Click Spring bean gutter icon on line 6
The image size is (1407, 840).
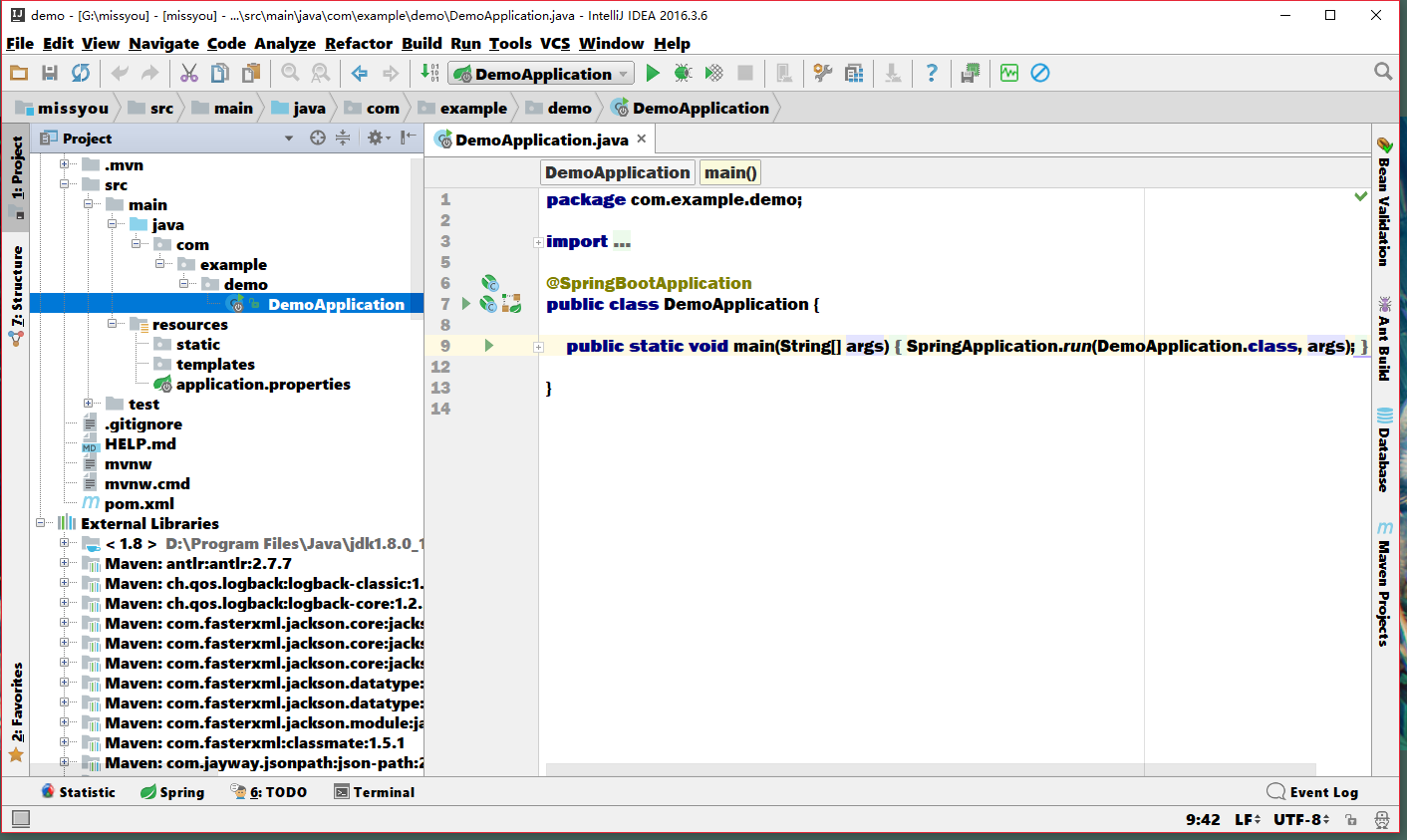click(489, 283)
